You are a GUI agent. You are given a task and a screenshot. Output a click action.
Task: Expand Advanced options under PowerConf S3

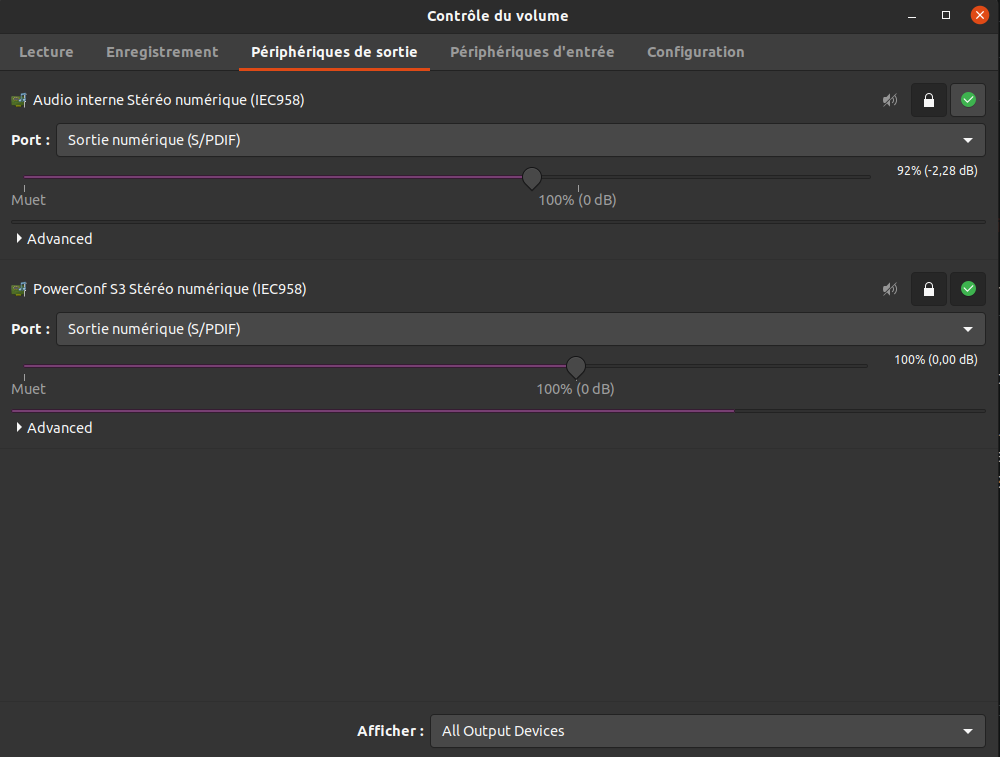55,428
